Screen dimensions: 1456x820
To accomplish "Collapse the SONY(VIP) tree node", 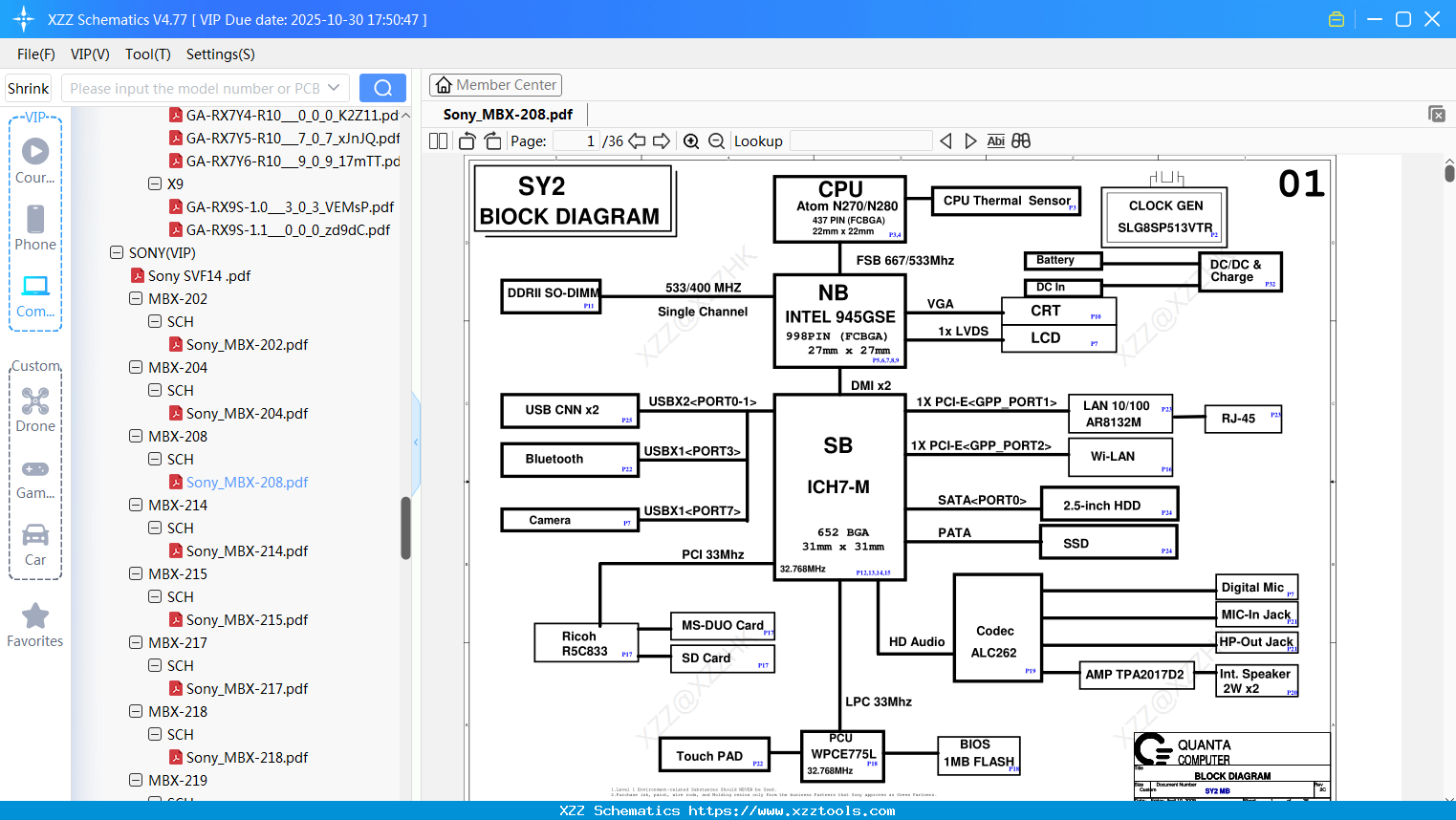I will click(117, 252).
